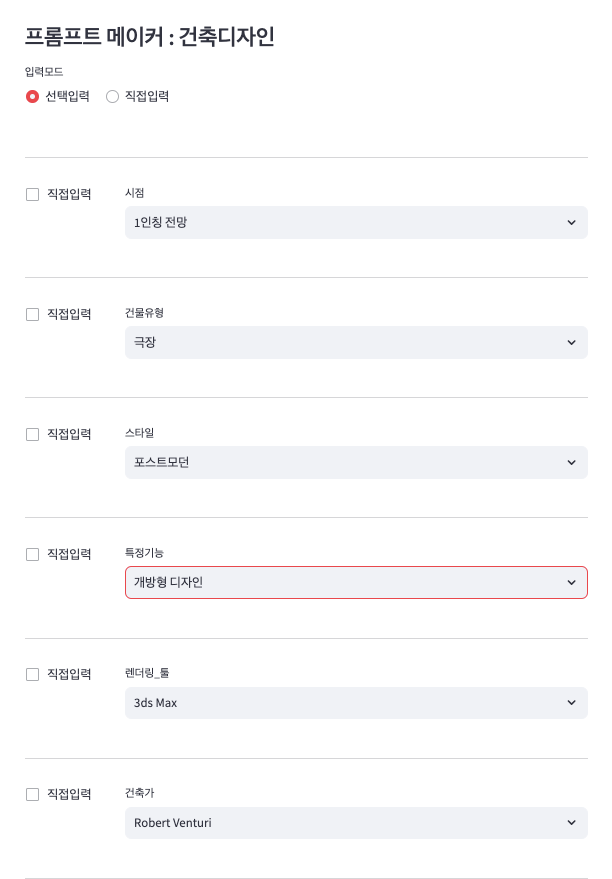
Task: Expand the 렌더링_툴 dropdown showing 3ds Max
Action: coord(340,702)
